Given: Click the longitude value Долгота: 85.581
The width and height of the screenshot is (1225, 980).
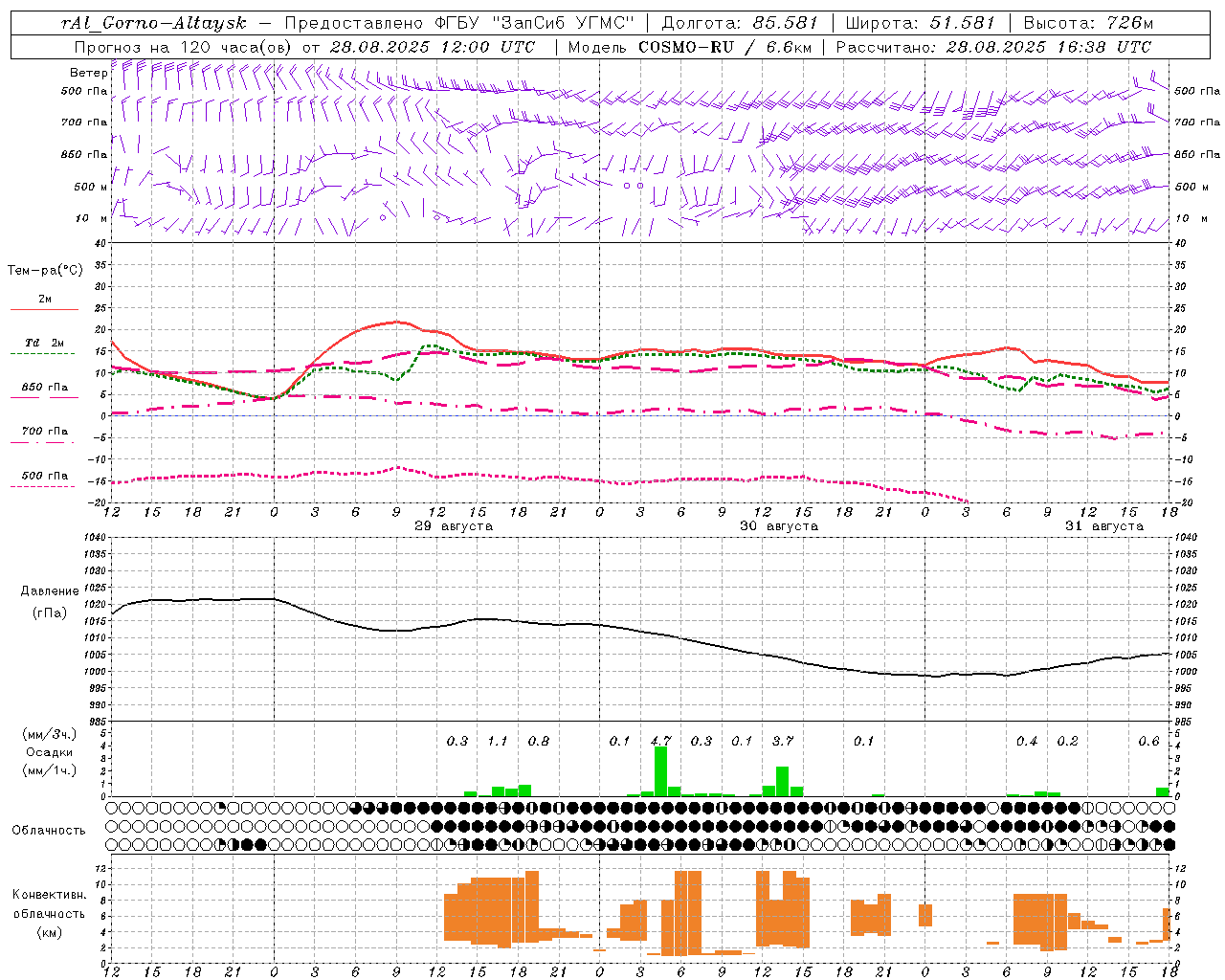Looking at the screenshot, I should 740,23.
